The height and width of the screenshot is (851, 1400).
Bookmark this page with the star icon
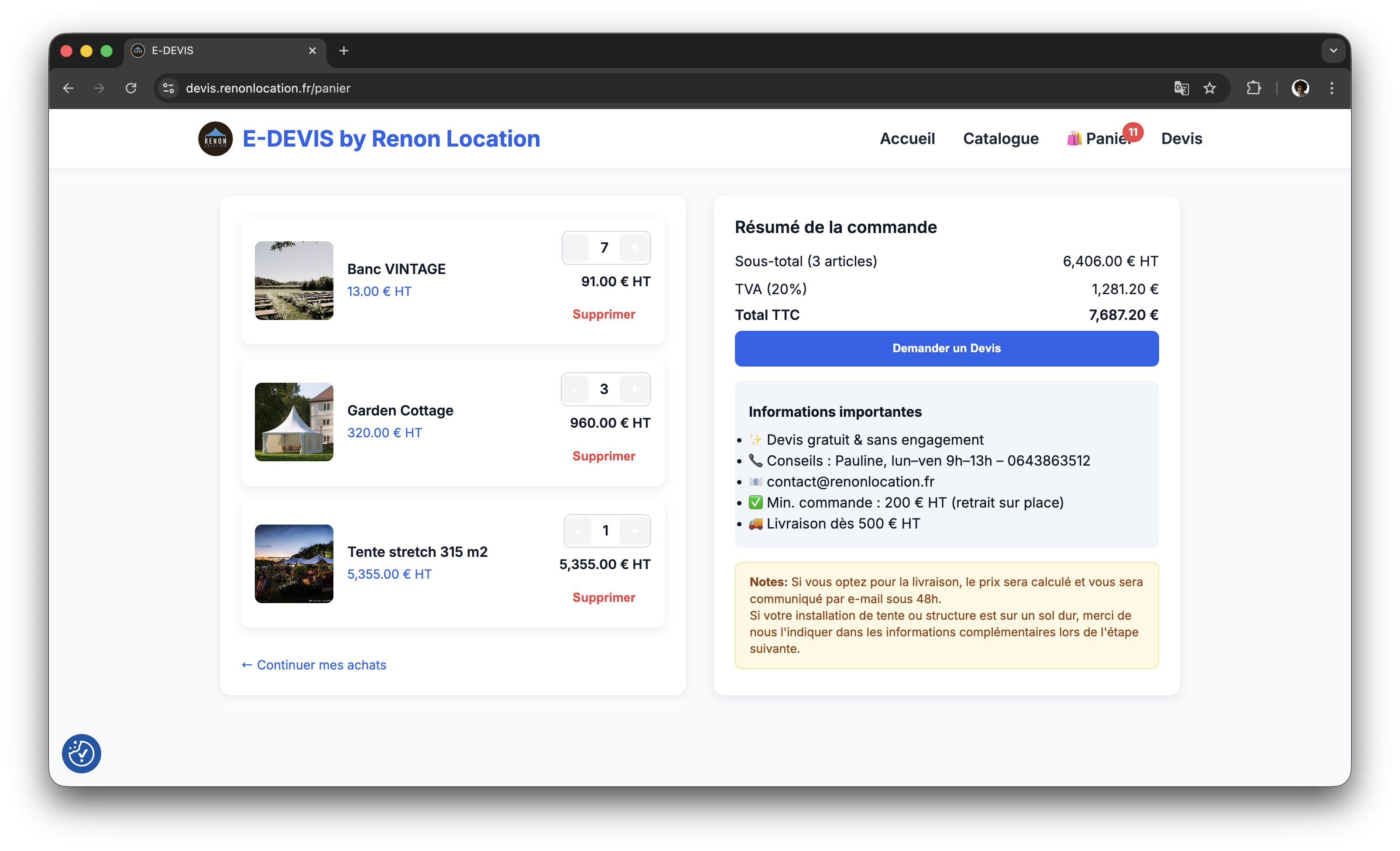point(1210,88)
